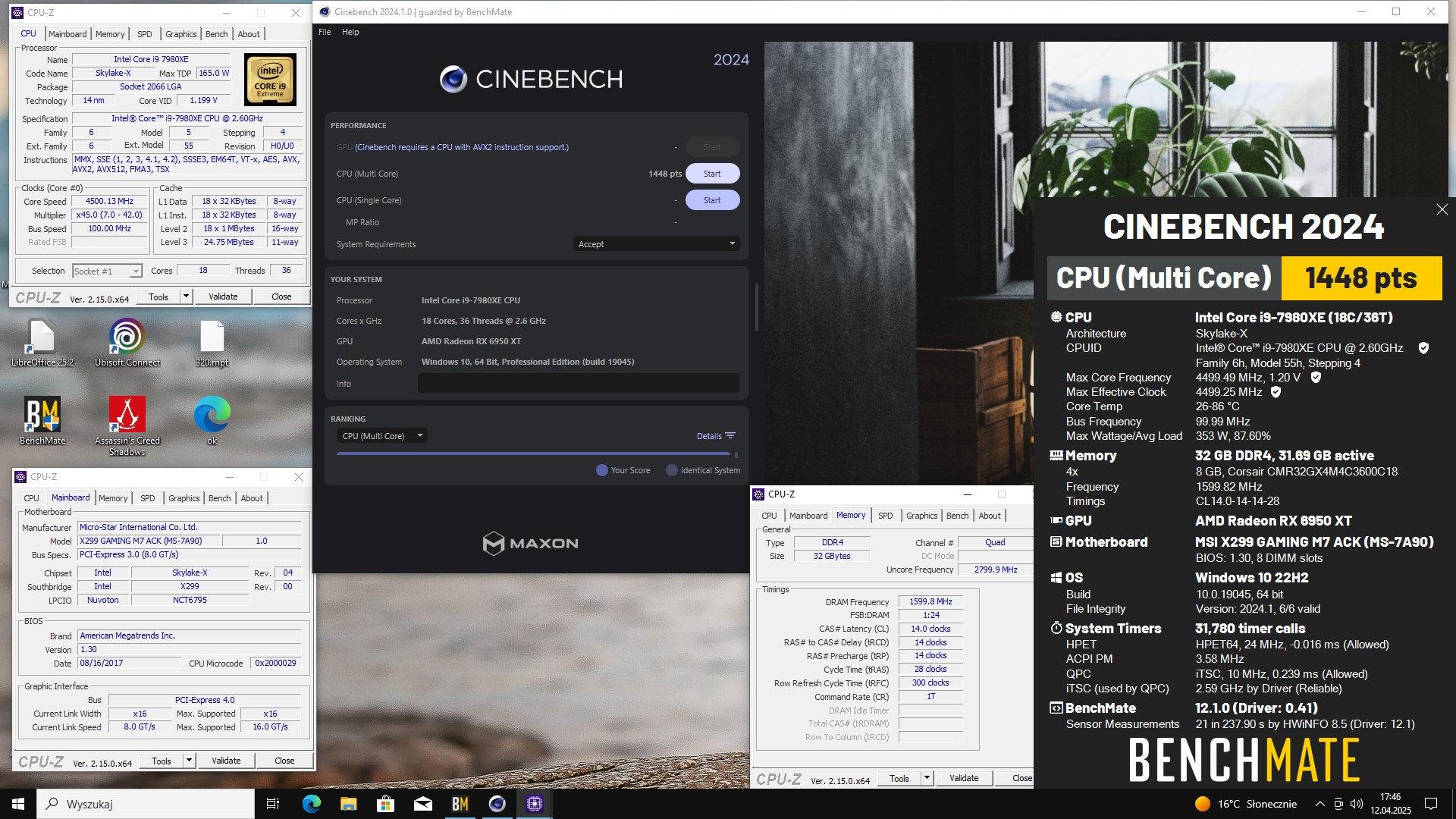
Task: Open Graphics tab in Memory CPU-Z window
Action: (921, 516)
